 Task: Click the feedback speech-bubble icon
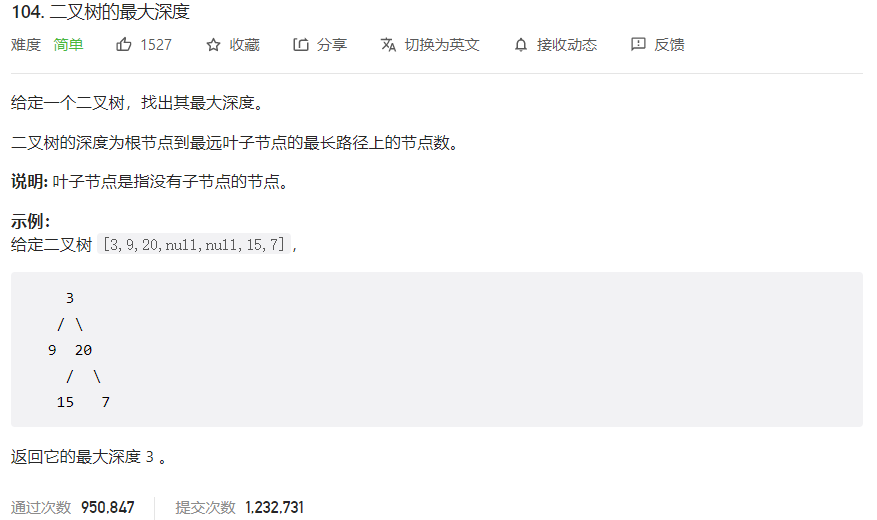click(638, 44)
